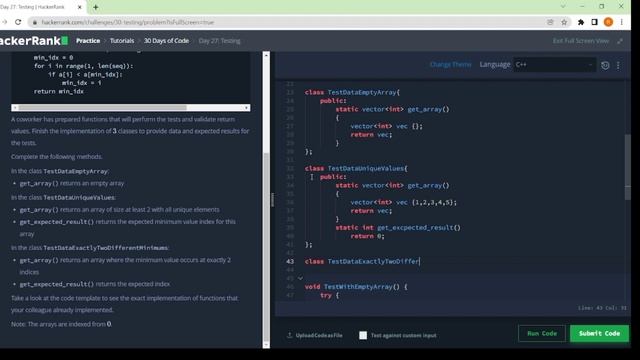Viewport: 640px width, 360px height.
Task: Click 'void TestWithEmptyArray() {' line
Action: (356, 287)
